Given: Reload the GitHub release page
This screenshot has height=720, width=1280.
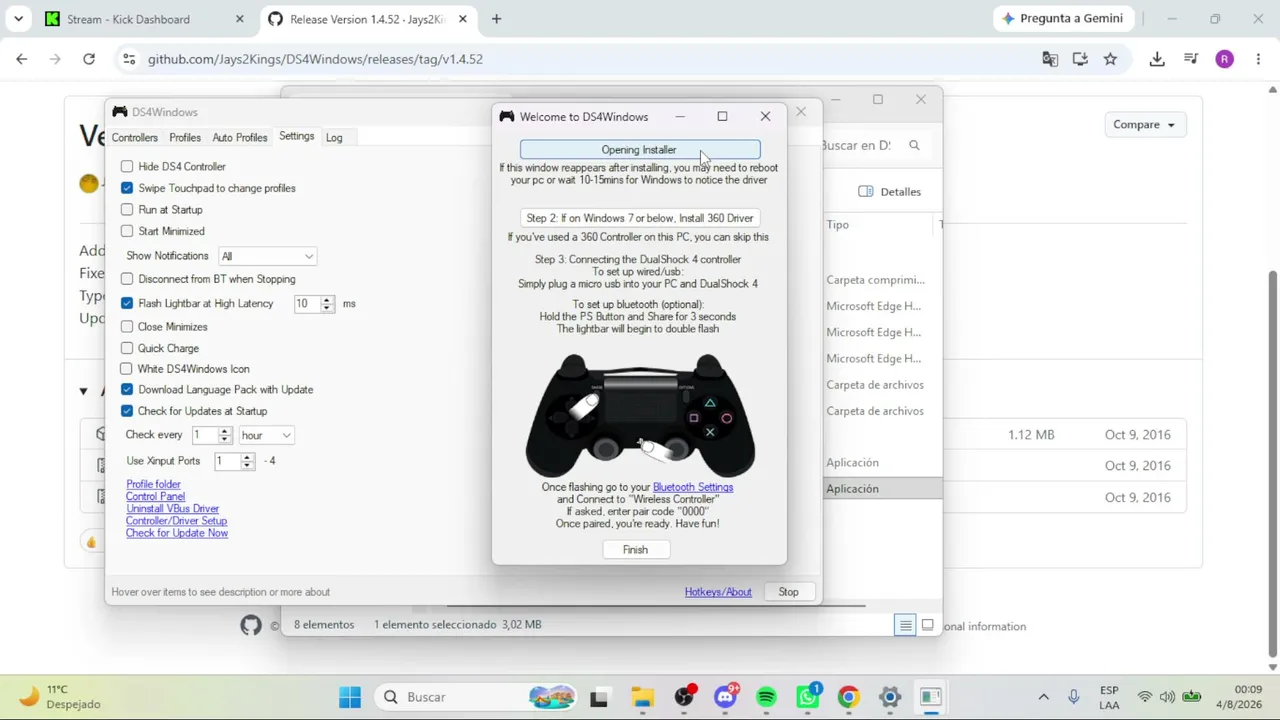Looking at the screenshot, I should click(89, 59).
